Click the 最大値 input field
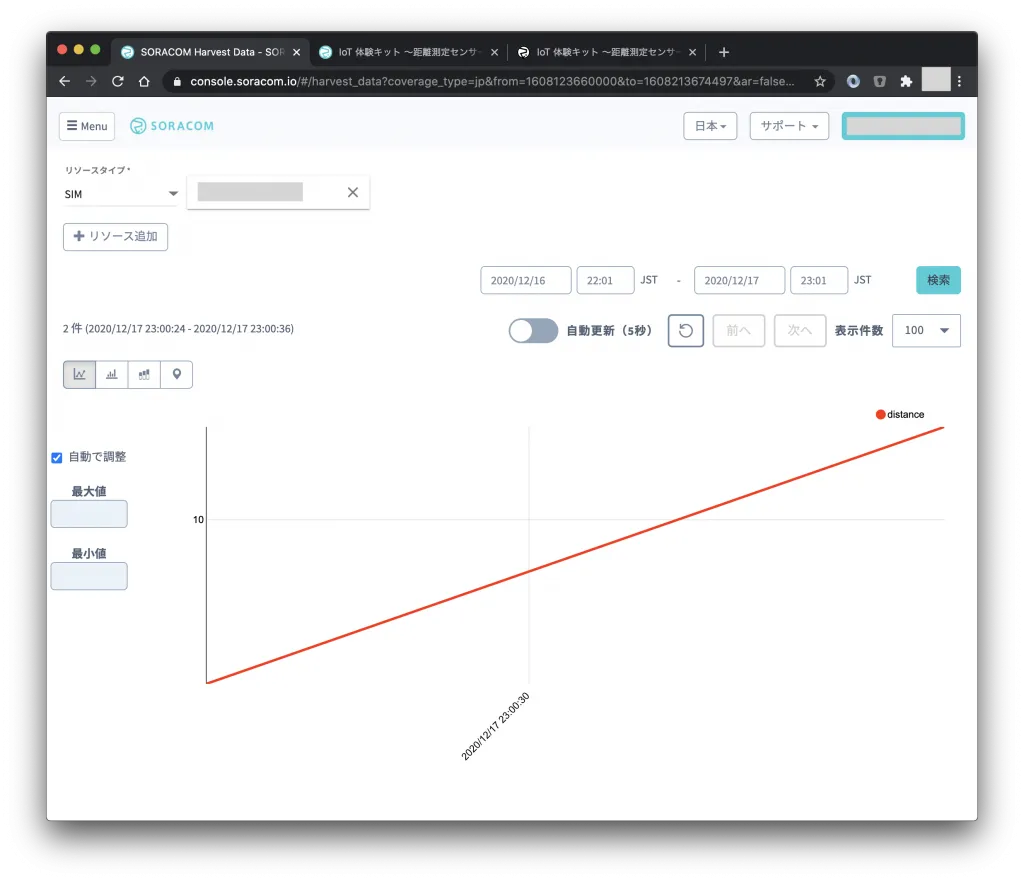The width and height of the screenshot is (1024, 882). pyautogui.click(x=89, y=514)
